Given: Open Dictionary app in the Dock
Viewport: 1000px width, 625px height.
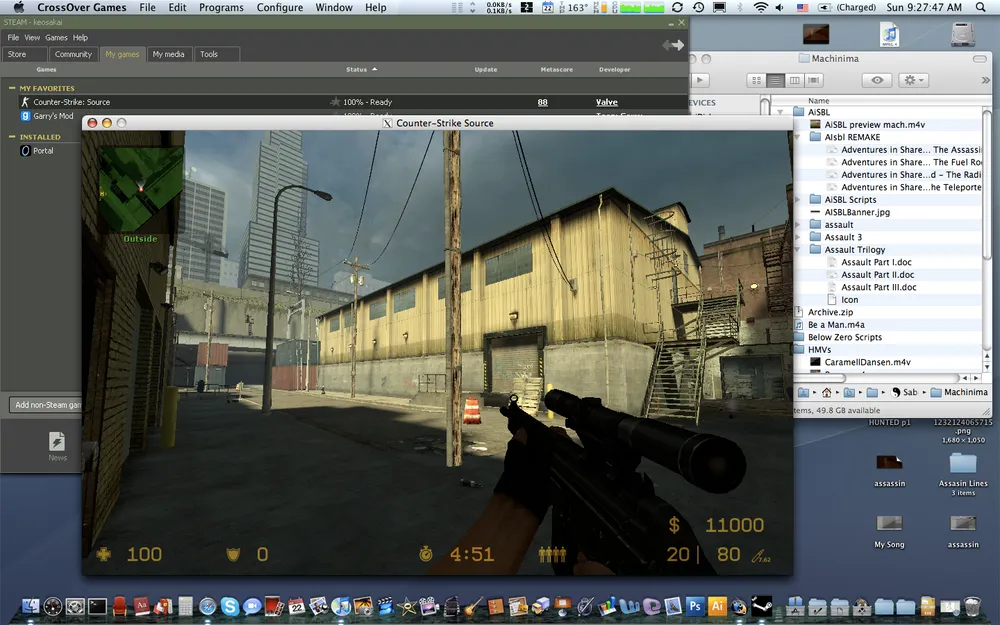Looking at the screenshot, I should [x=142, y=605].
